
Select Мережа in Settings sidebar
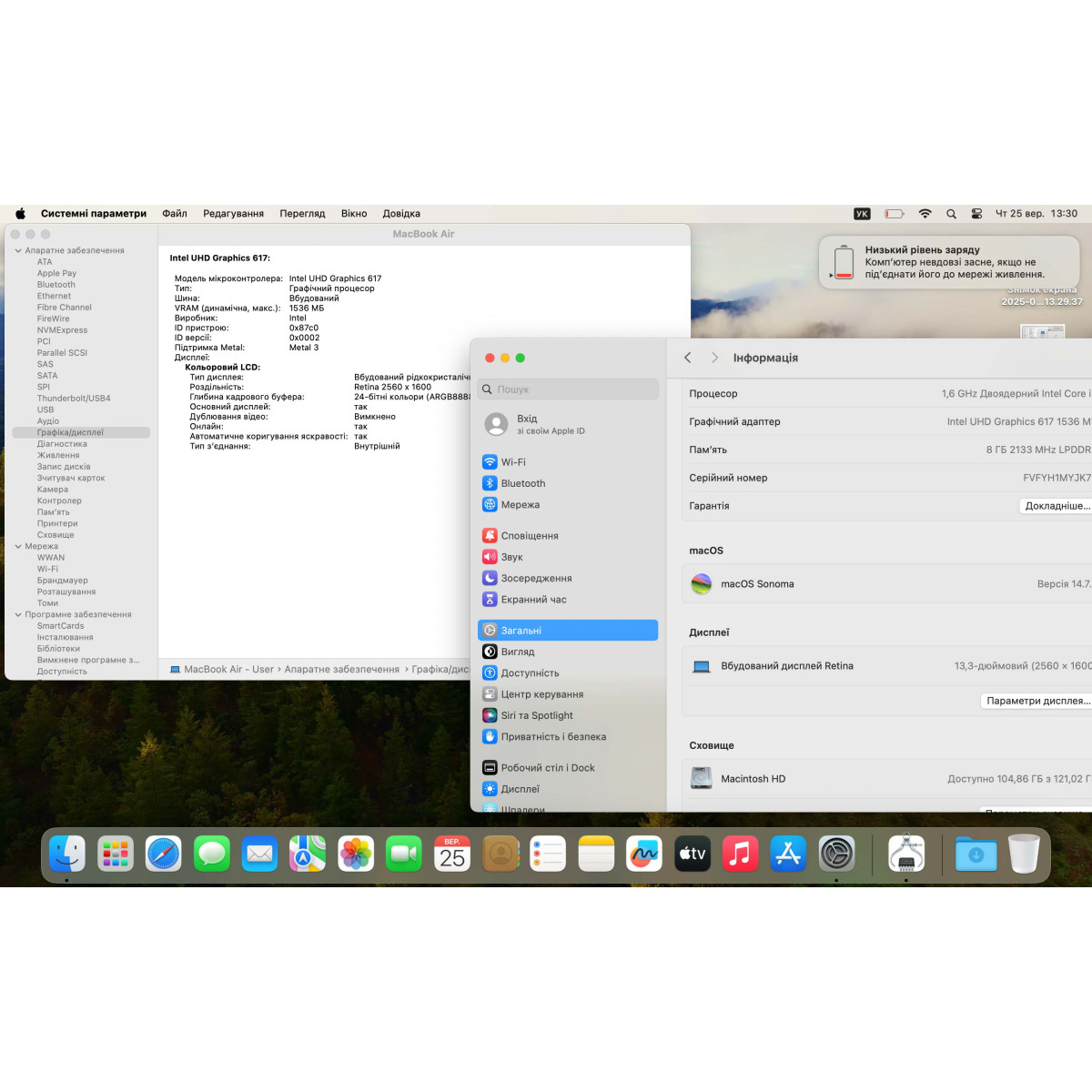568,505
